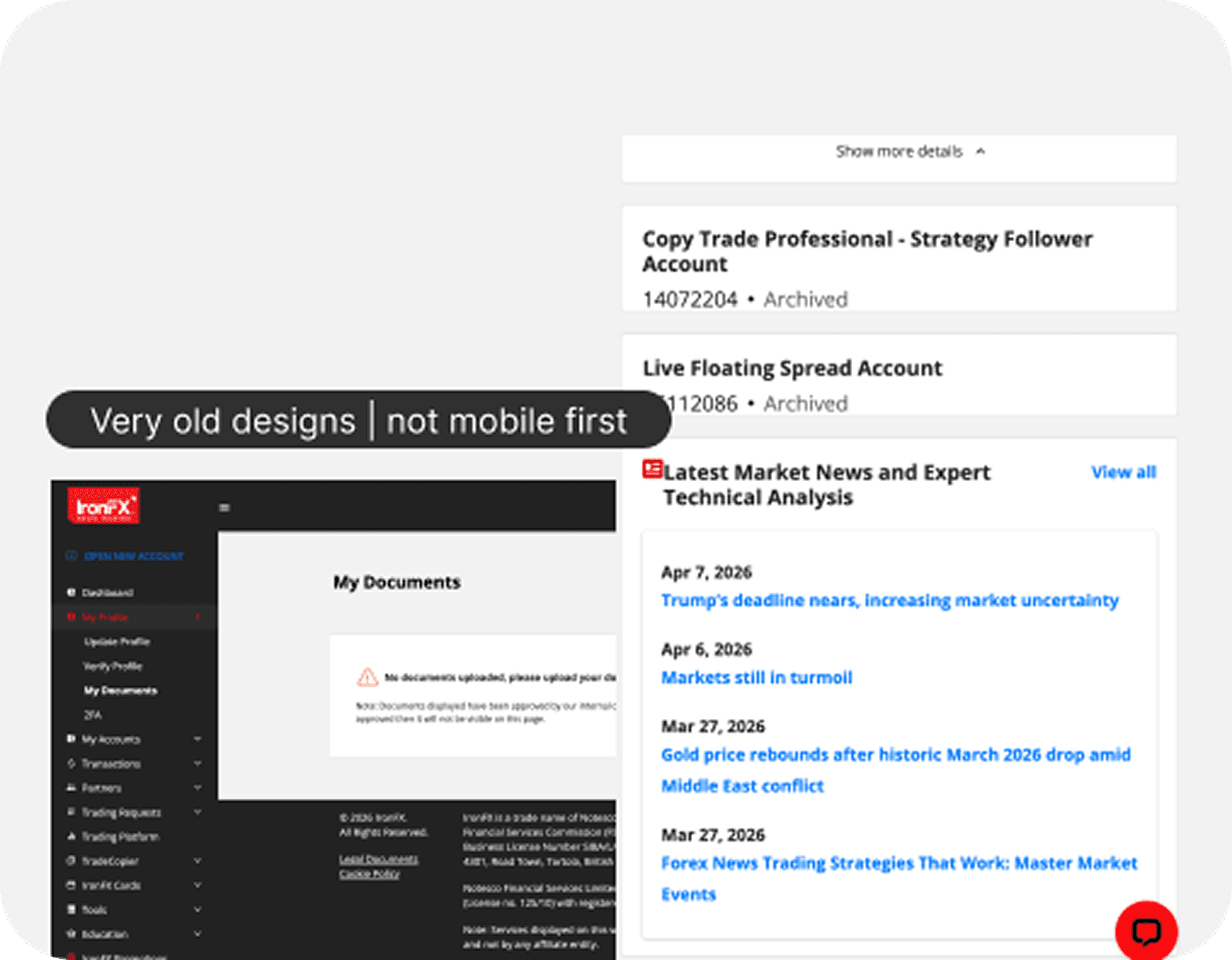Open Trump's deadline nears news article
The image size is (1232, 960).
(889, 600)
